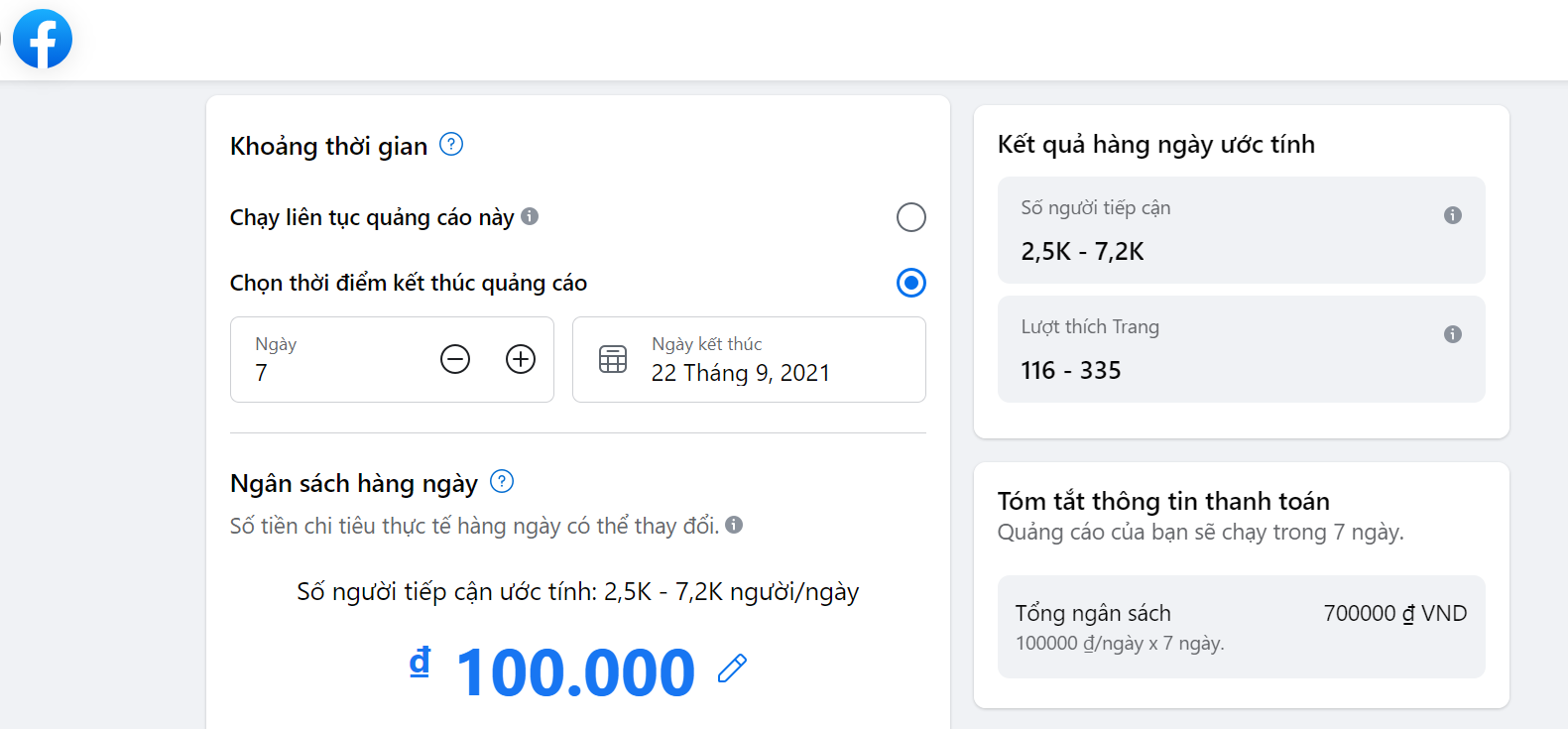Edit daily budget with pencil icon

[x=732, y=668]
